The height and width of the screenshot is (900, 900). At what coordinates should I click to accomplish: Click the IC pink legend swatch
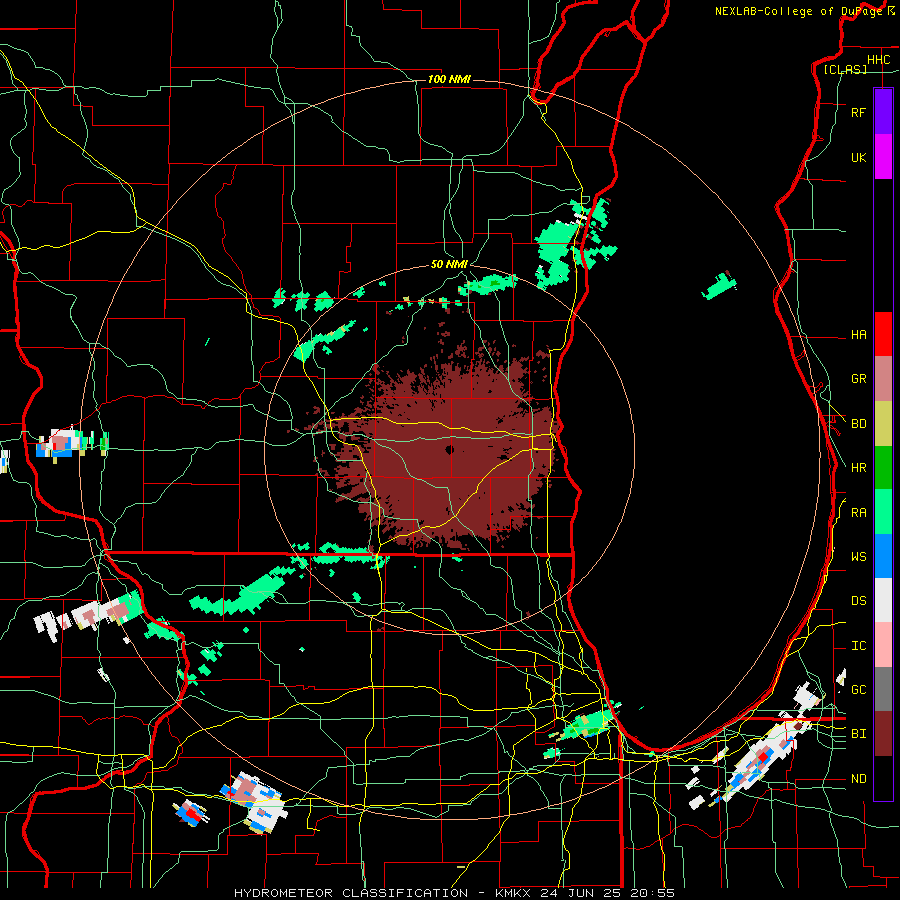tap(883, 645)
